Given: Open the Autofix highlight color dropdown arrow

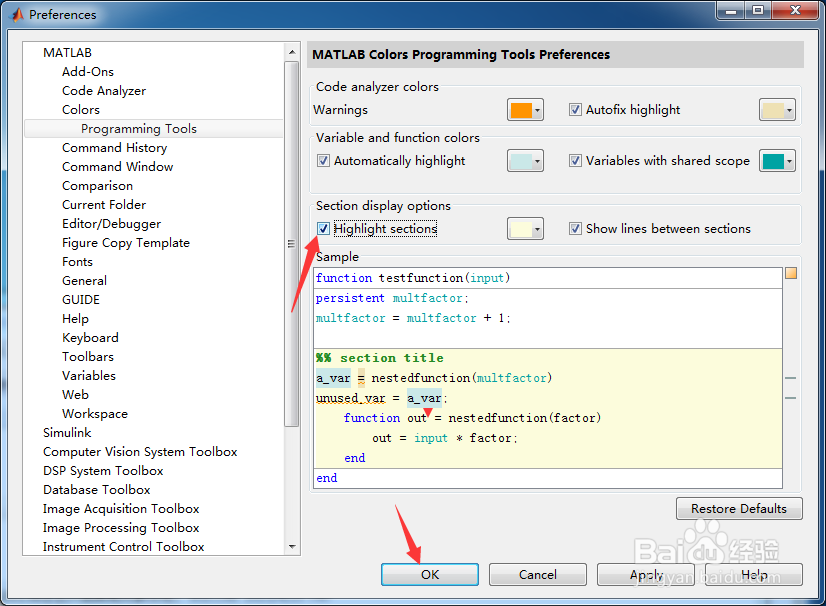Looking at the screenshot, I should coord(789,110).
